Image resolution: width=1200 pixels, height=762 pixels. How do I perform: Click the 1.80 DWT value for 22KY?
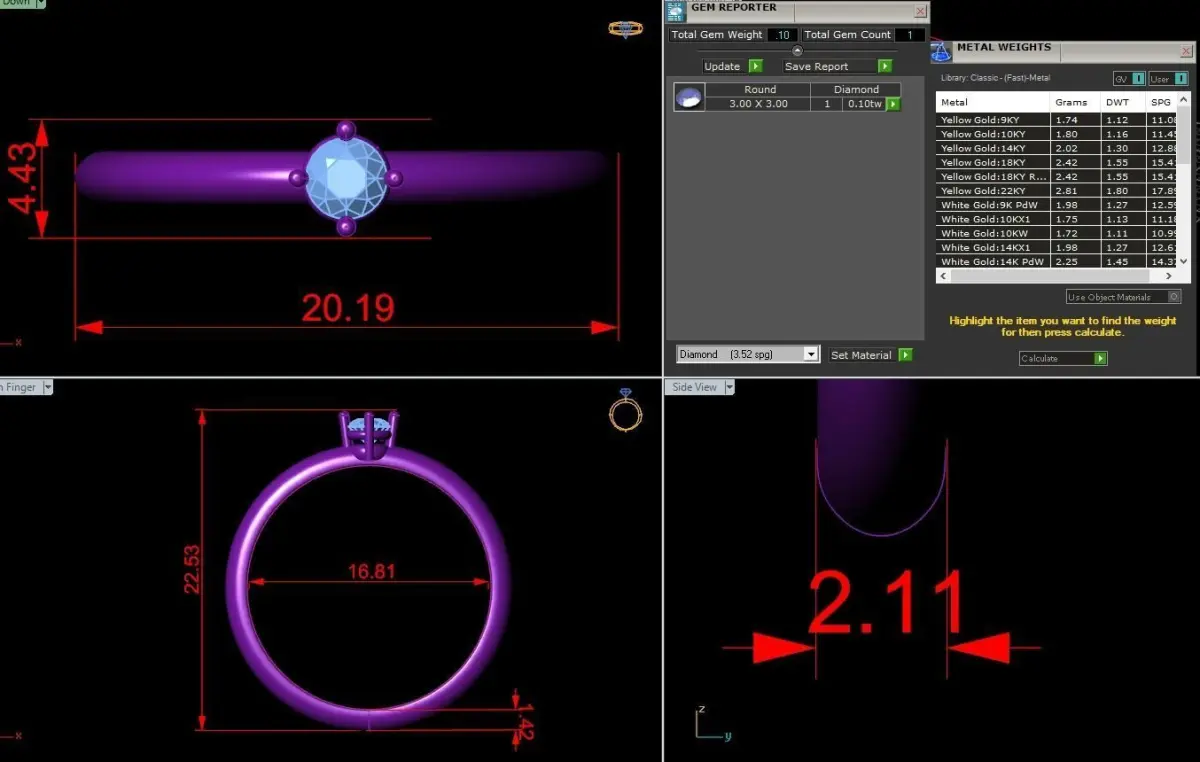[1116, 190]
